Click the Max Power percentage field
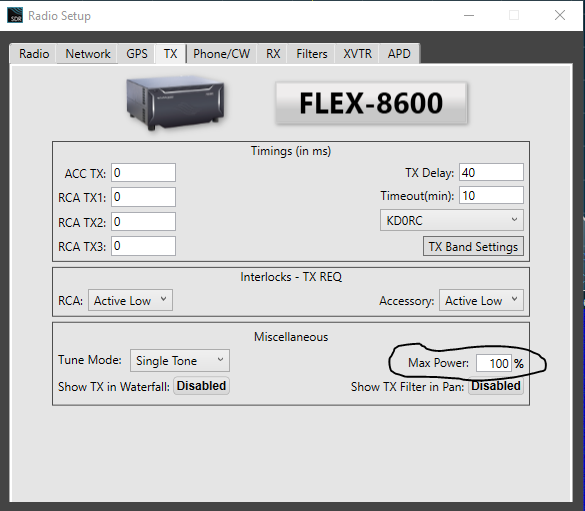The image size is (585, 511). (x=494, y=363)
